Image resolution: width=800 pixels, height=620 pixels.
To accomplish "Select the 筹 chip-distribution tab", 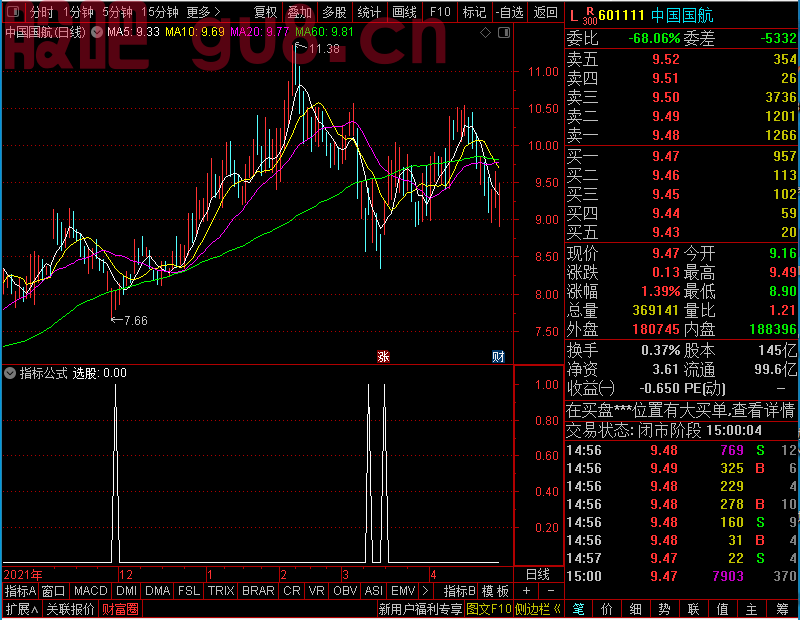I will pos(782,609).
